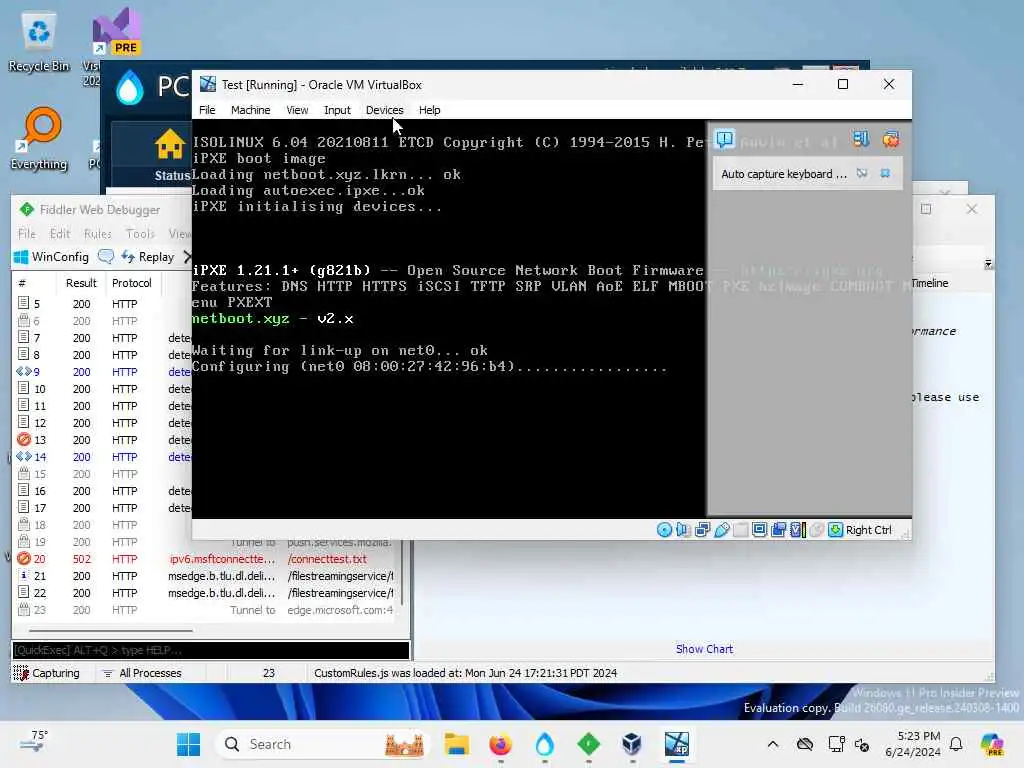Viewport: 1024px width, 768px height.
Task: Click the session 21 info icon in Fiddler
Action: click(x=24, y=575)
